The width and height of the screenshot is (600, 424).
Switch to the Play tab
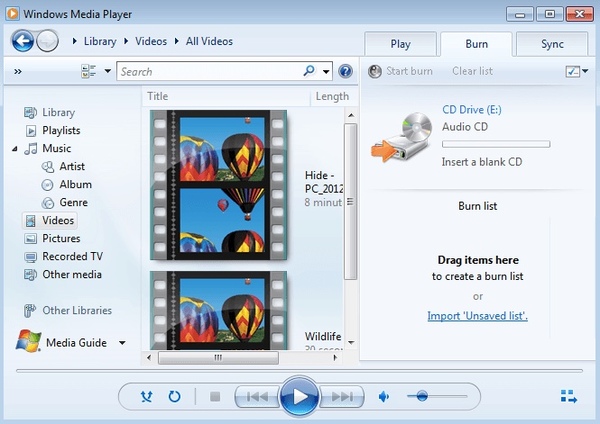point(400,44)
